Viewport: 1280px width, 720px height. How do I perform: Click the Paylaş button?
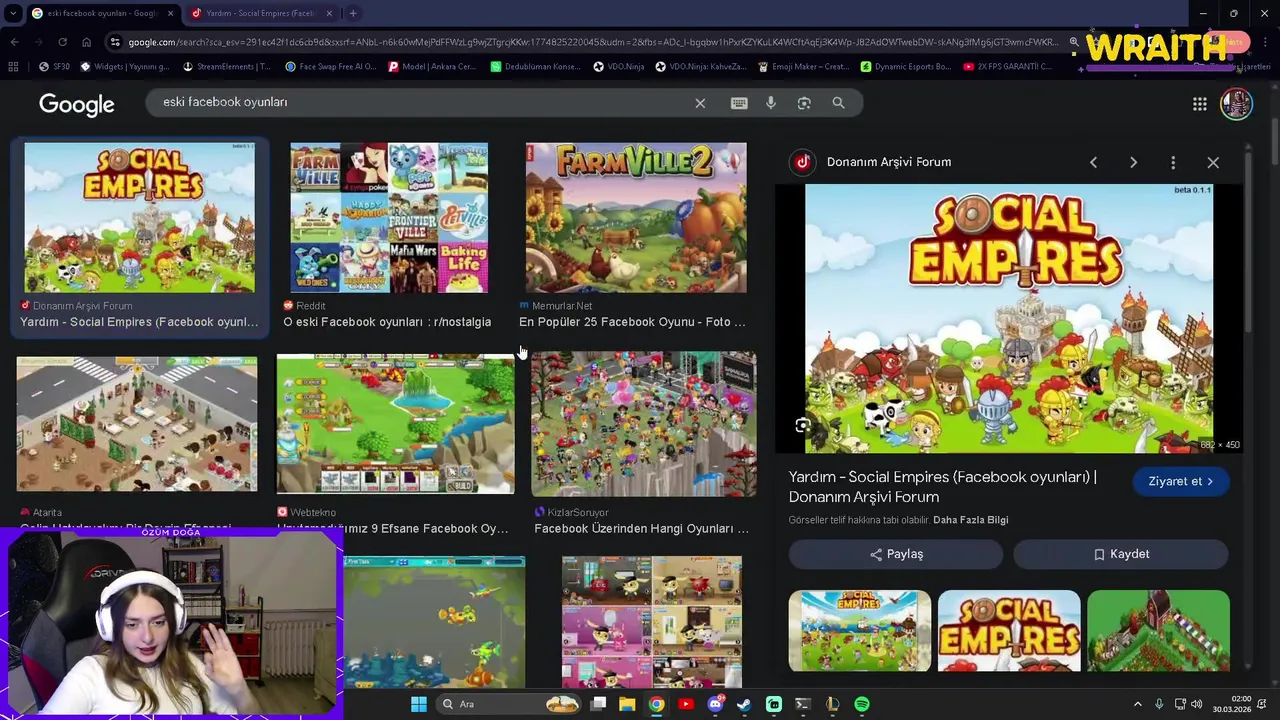click(896, 554)
